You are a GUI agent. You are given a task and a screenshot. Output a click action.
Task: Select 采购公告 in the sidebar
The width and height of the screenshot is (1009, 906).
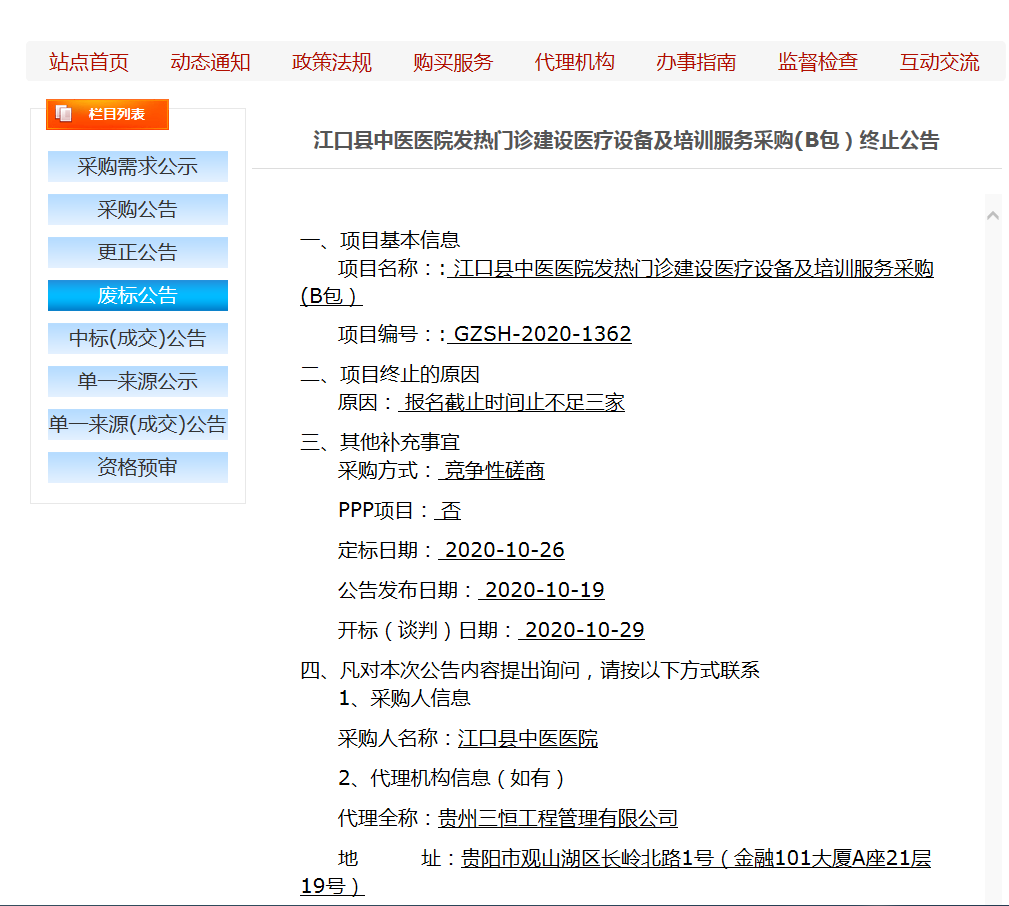click(138, 209)
